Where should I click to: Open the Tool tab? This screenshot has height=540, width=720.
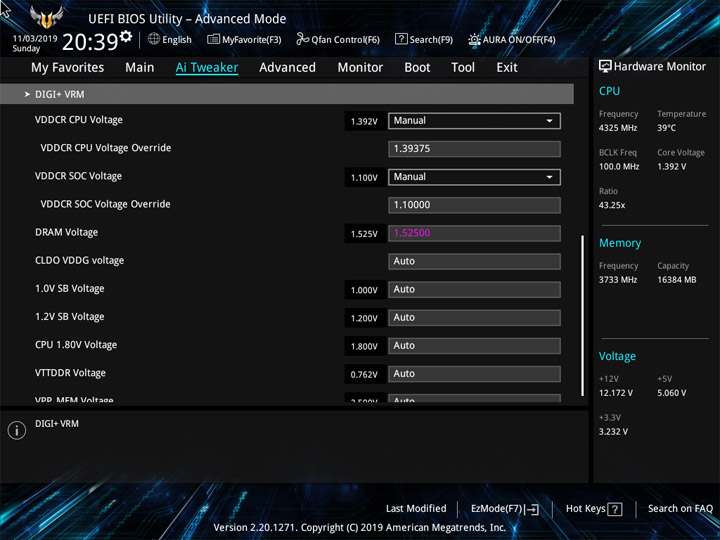[x=463, y=68]
